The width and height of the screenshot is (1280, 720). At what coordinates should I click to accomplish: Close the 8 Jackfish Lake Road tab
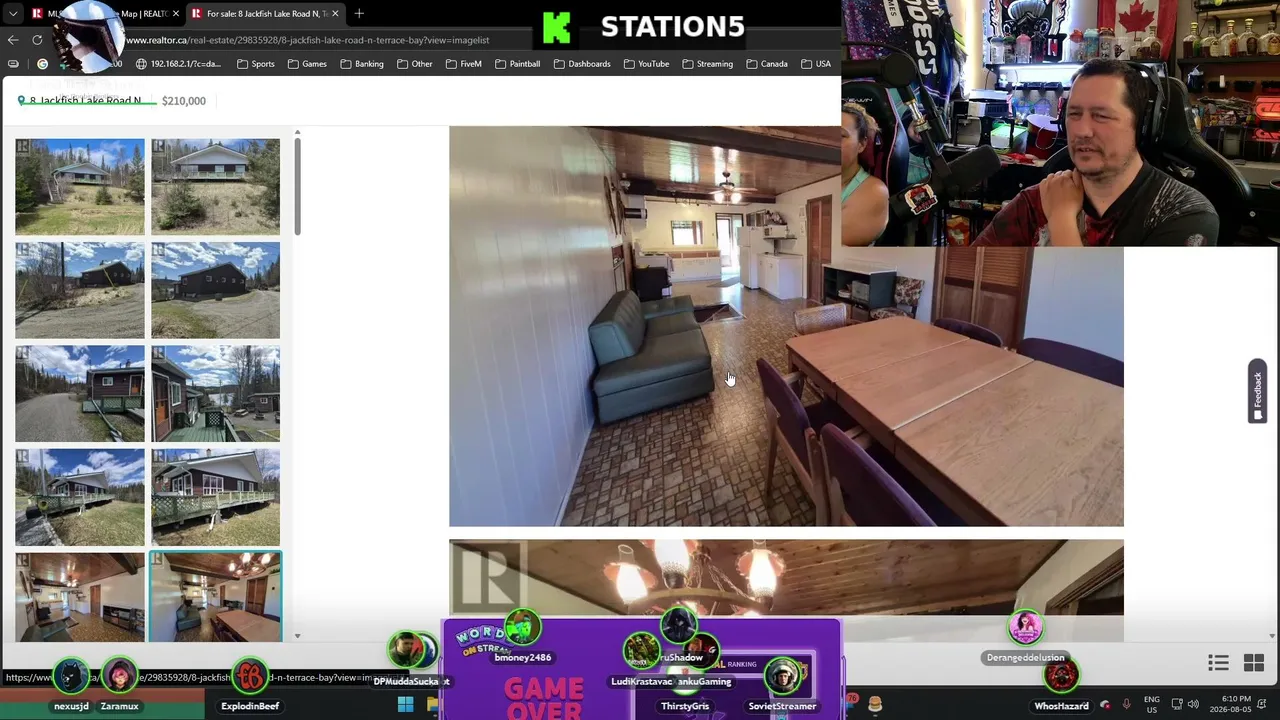(x=335, y=13)
